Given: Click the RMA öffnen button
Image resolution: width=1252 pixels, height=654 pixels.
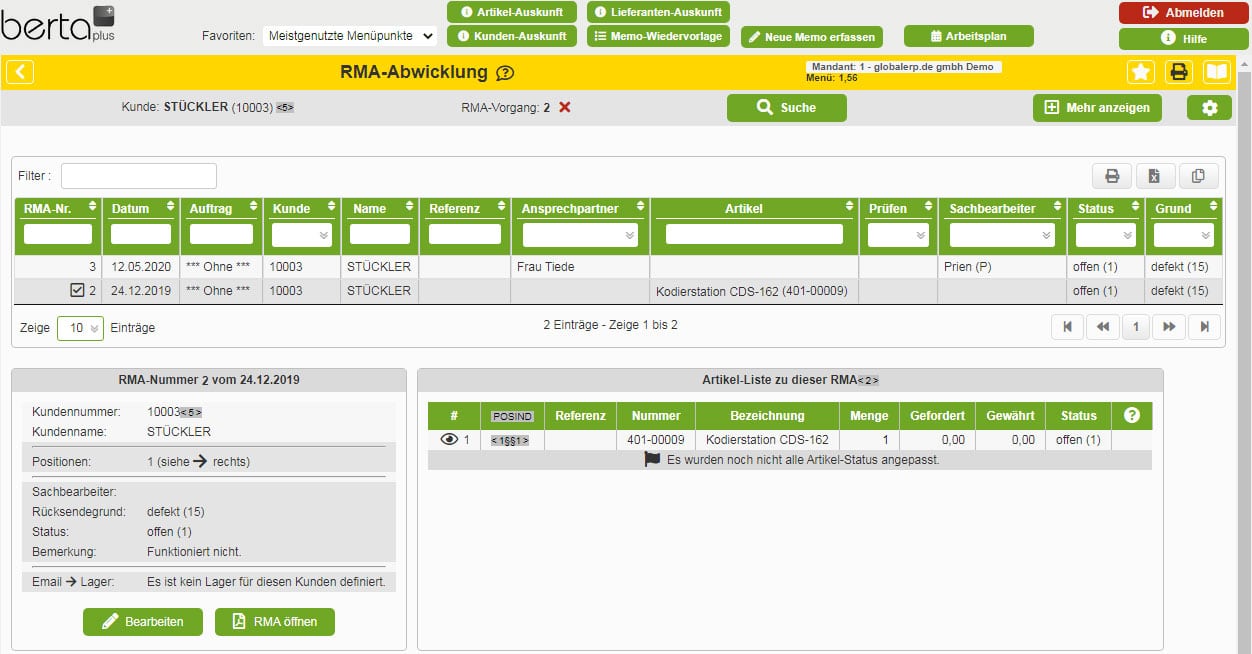Looking at the screenshot, I should tap(275, 622).
